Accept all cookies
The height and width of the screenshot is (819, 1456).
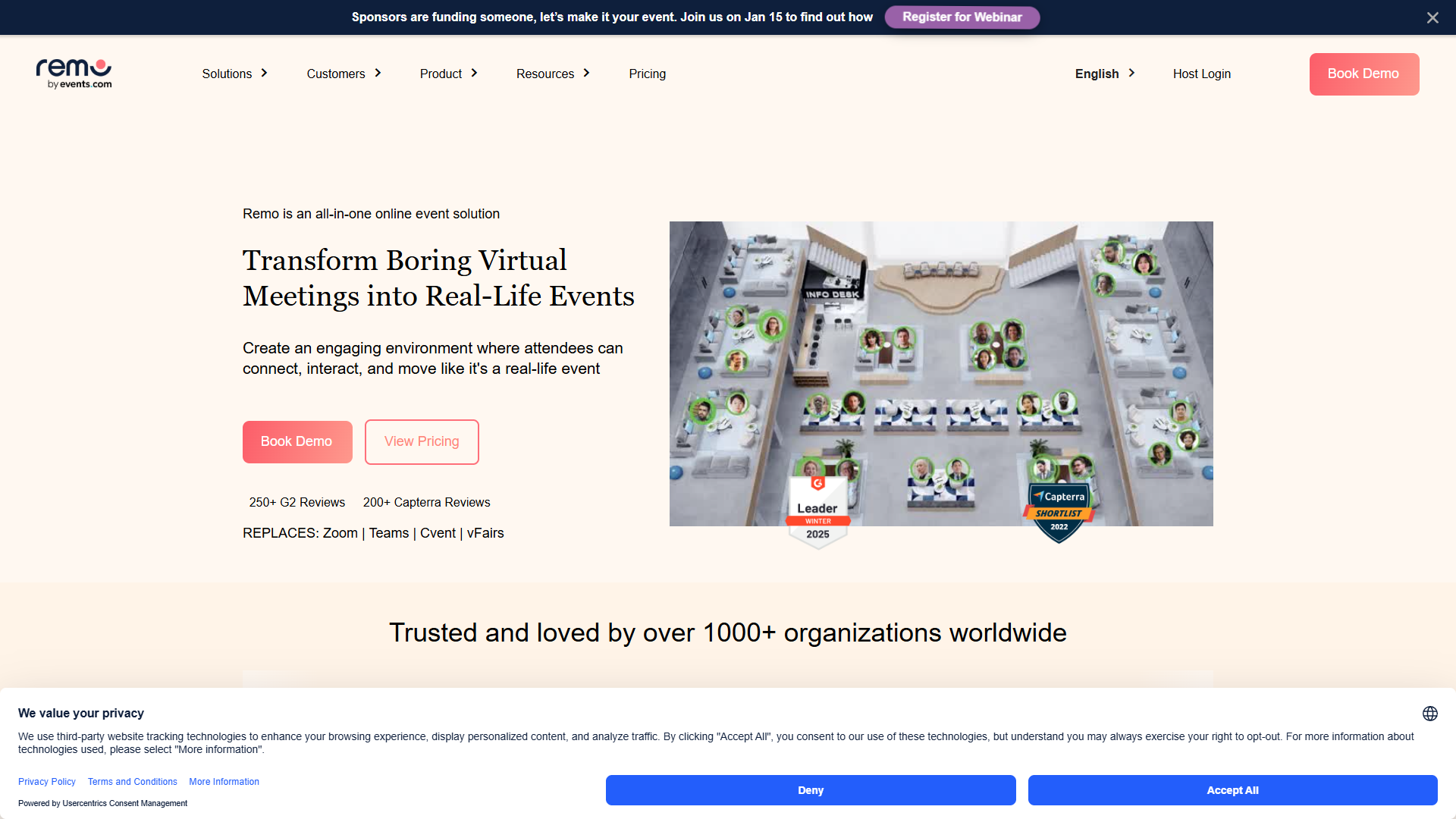click(1232, 790)
